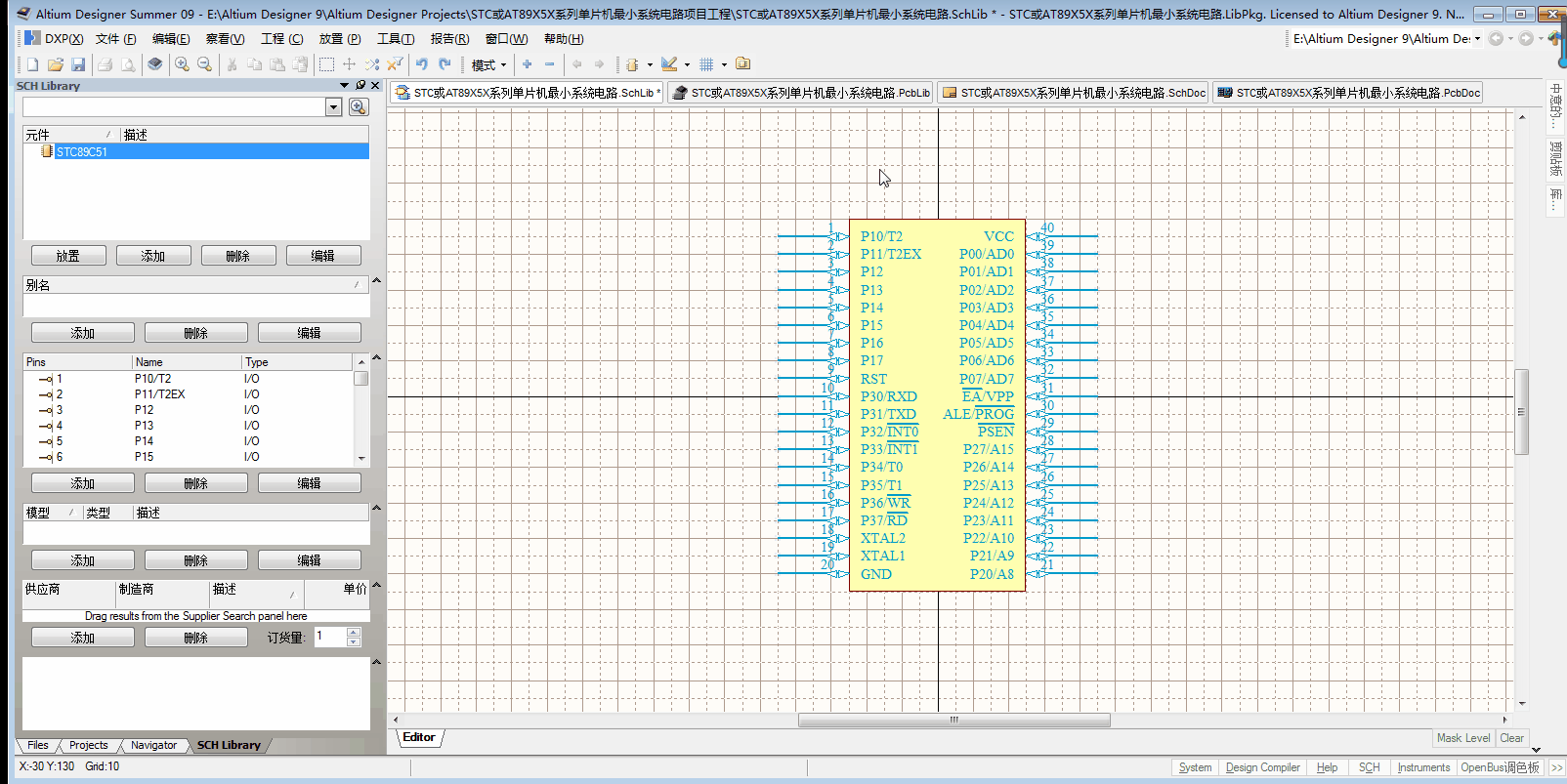Click the Deselect all icon
1567x784 pixels.
[371, 64]
